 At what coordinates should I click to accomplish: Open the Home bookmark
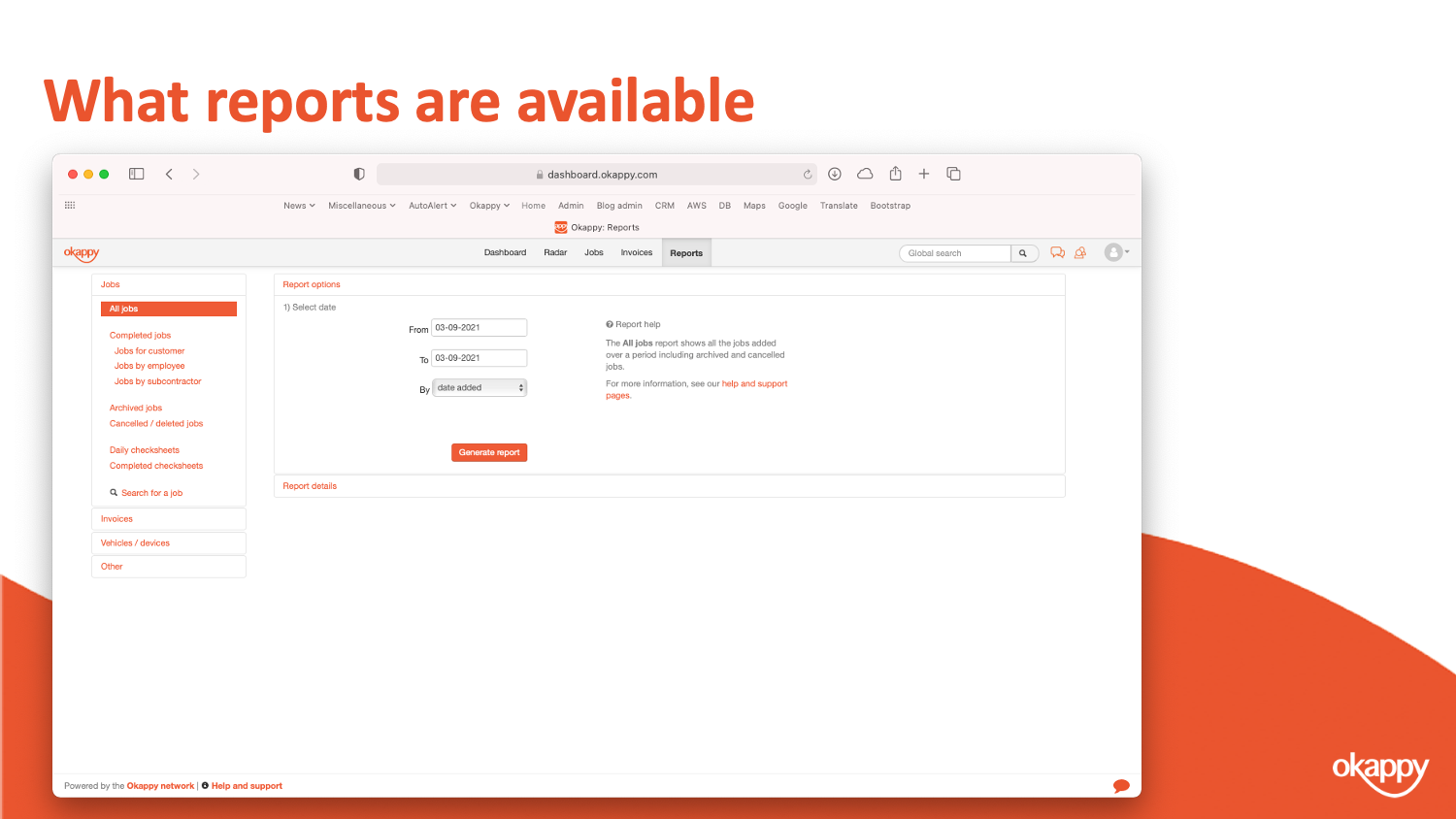tap(533, 206)
